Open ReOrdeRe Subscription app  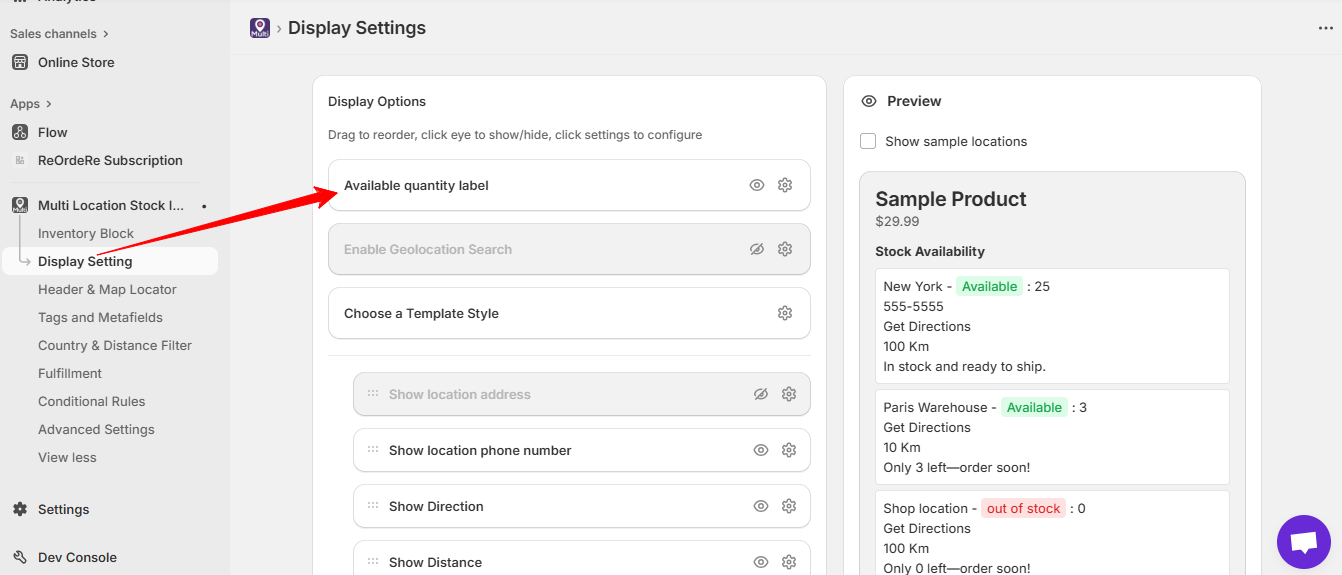[110, 160]
